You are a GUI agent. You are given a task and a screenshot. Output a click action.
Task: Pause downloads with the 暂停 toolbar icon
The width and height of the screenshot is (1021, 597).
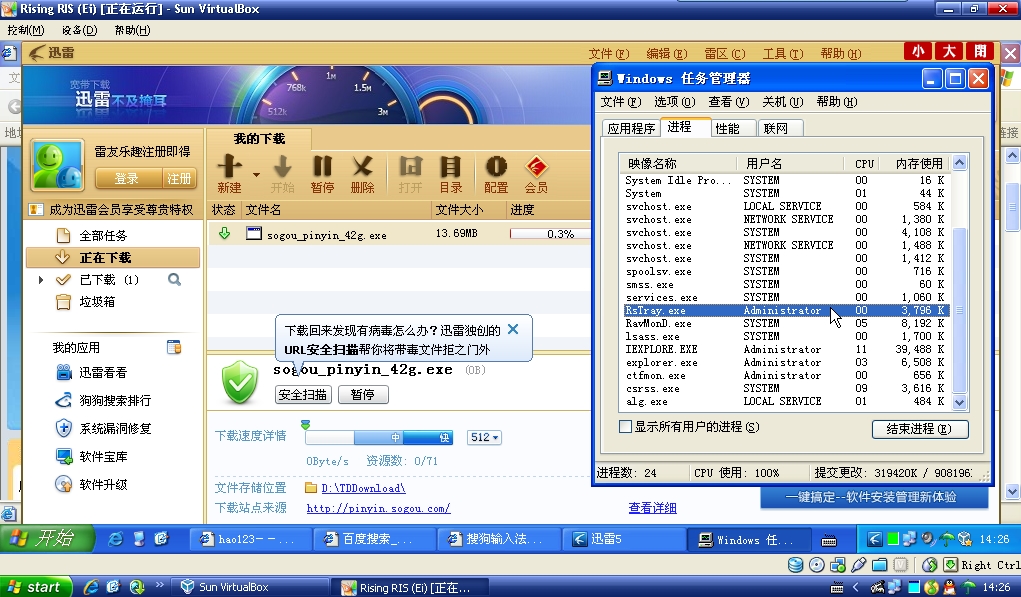click(x=322, y=173)
